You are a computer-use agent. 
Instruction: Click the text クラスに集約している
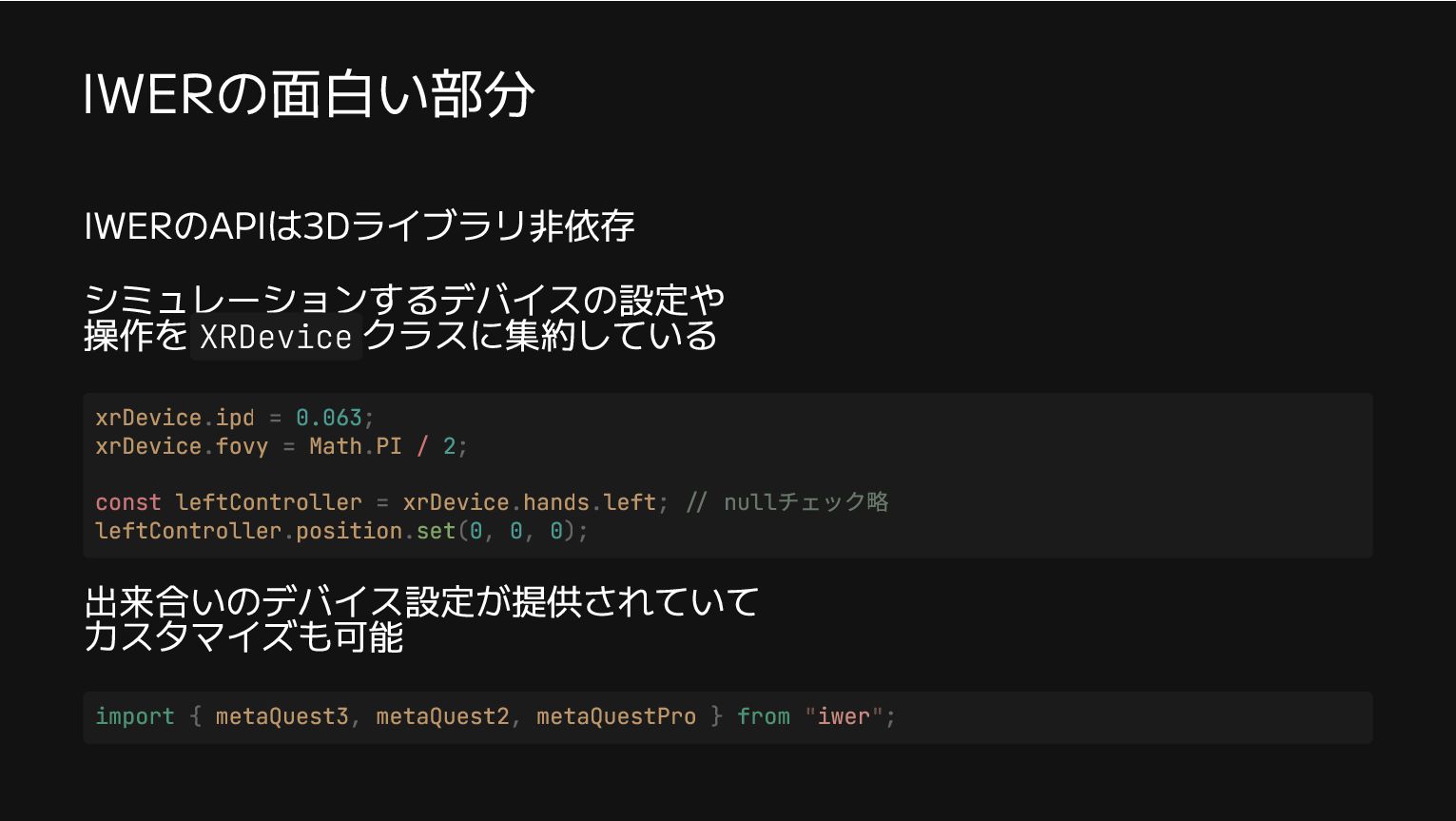(540, 336)
